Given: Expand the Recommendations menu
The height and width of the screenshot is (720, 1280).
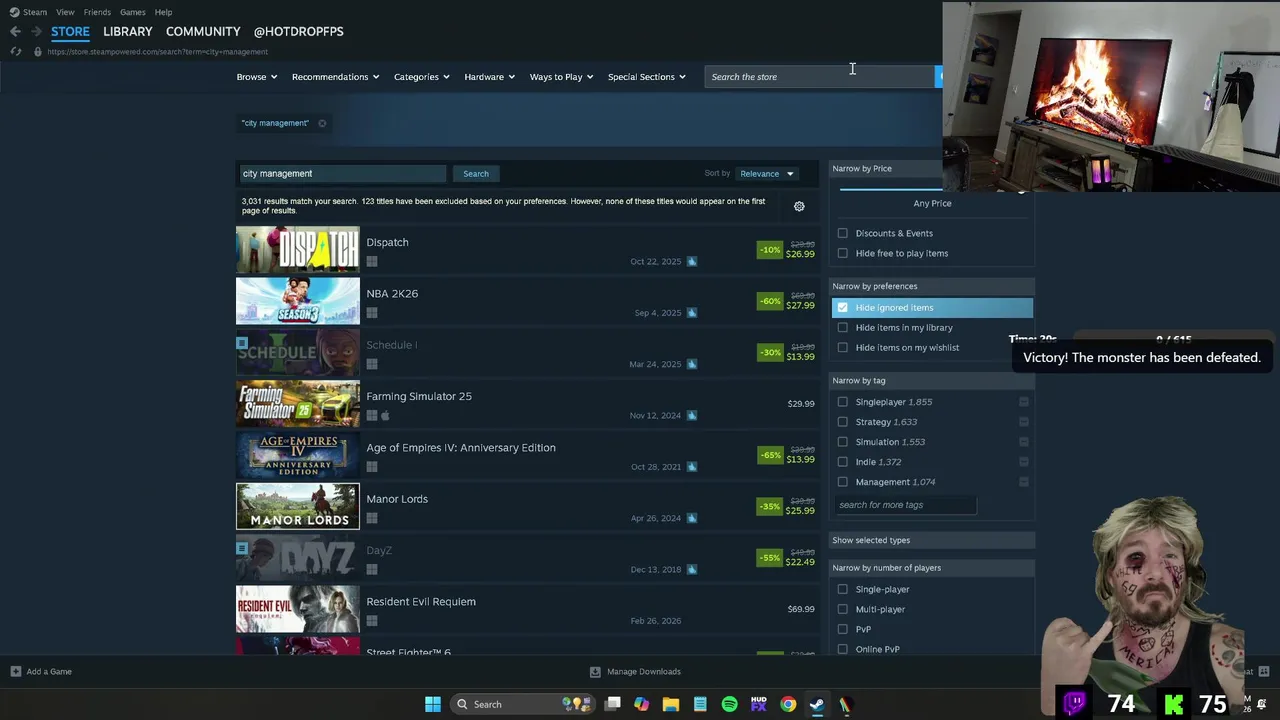Looking at the screenshot, I should pyautogui.click(x=335, y=77).
